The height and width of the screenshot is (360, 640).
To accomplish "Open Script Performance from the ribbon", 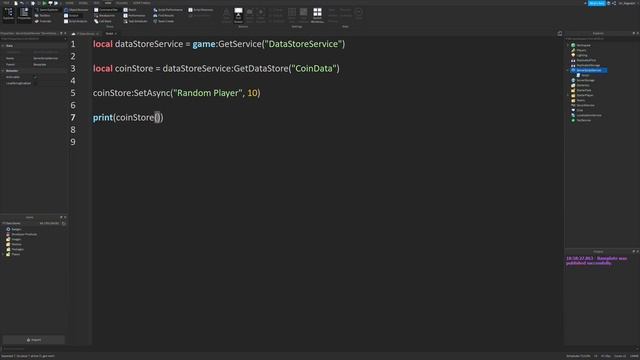I will [x=168, y=10].
